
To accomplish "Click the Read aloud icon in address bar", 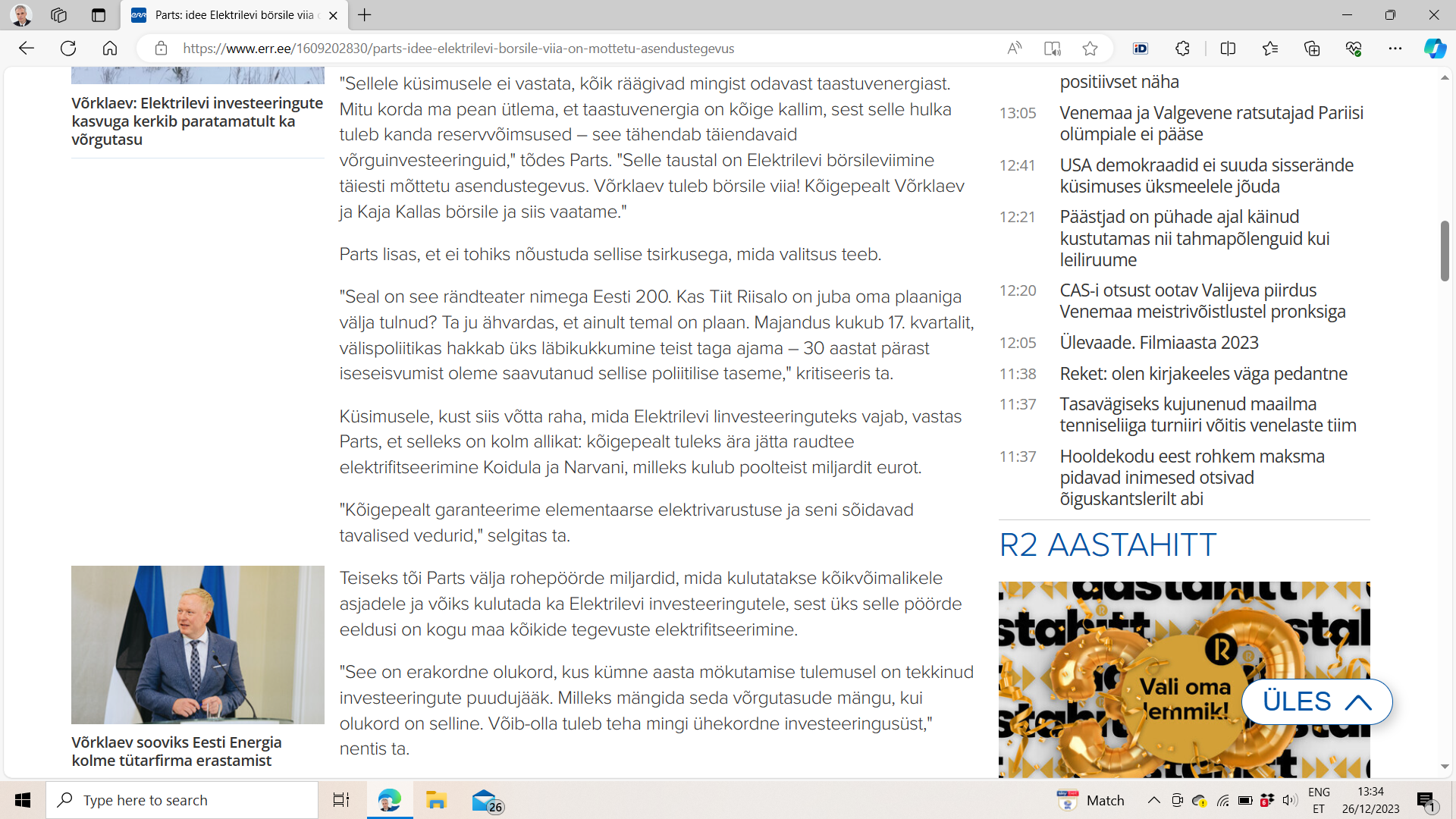I will 1014,49.
